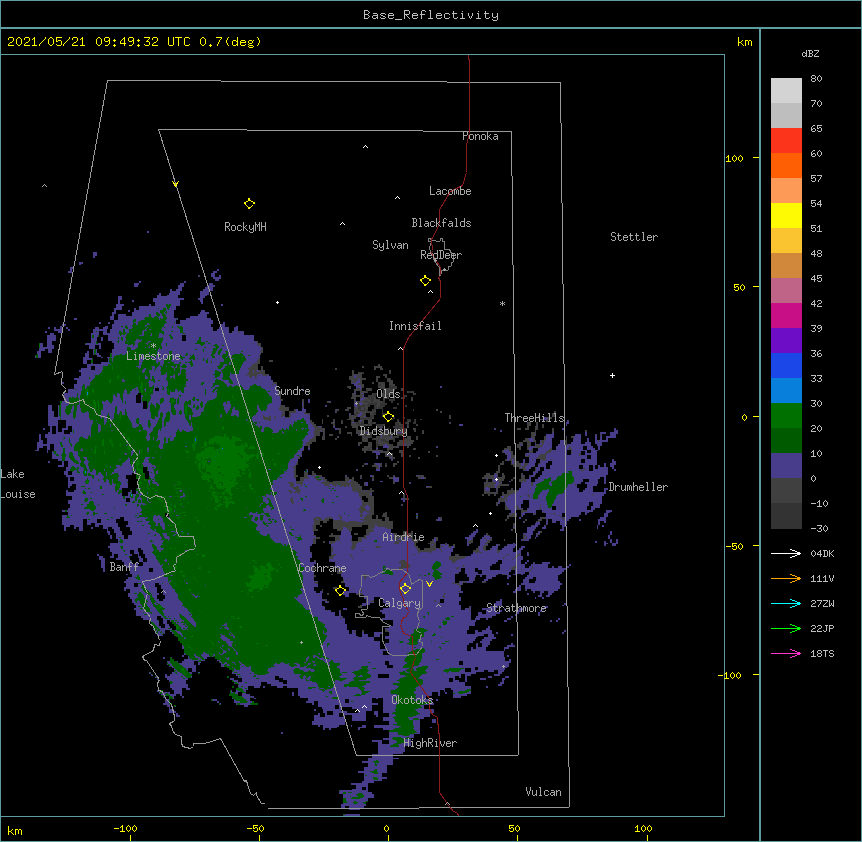Click the yellow station marker near Cochrane
This screenshot has height=842, width=862.
pos(340,590)
